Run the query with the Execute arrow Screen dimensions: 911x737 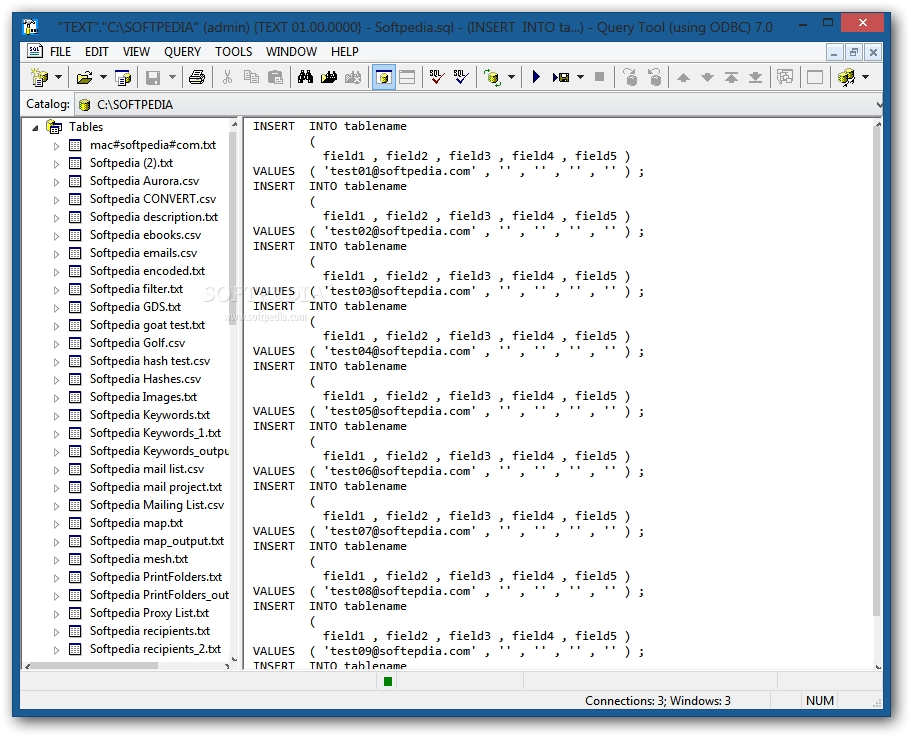(536, 77)
